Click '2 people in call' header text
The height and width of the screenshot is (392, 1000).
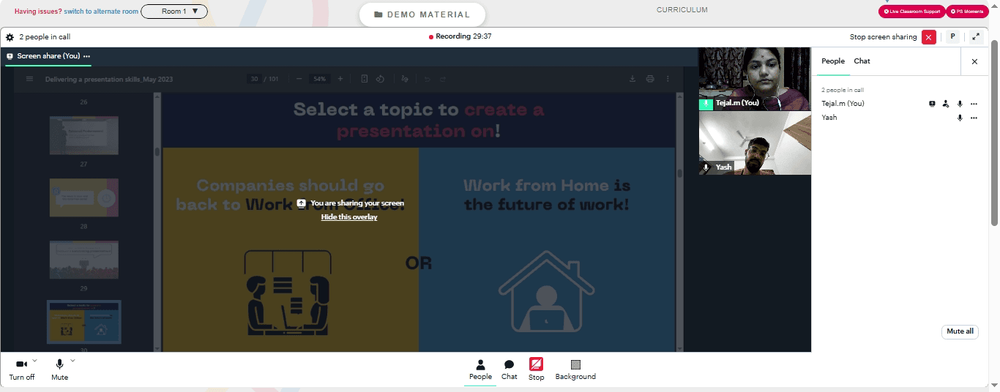(x=45, y=37)
